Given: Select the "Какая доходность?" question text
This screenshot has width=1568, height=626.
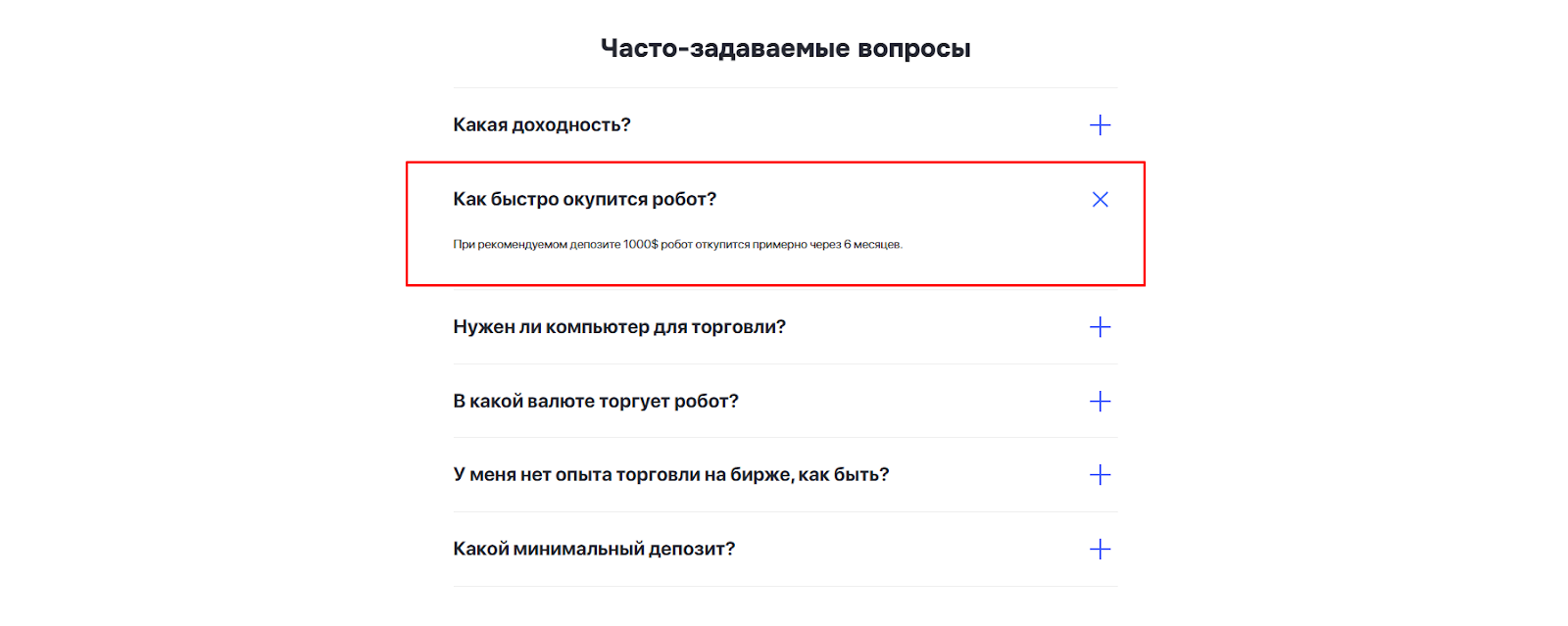Looking at the screenshot, I should pos(541,124).
